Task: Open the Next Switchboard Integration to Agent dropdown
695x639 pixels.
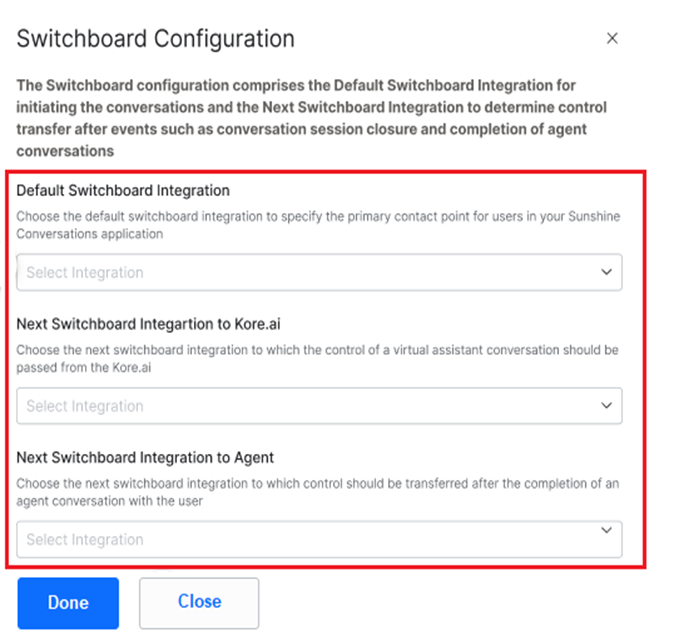Action: [x=319, y=539]
